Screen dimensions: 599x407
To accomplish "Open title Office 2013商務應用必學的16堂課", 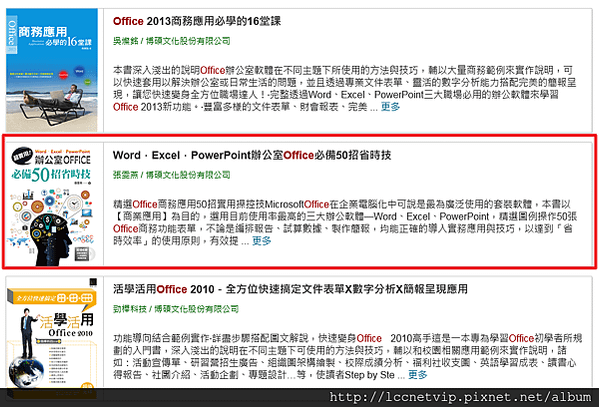I will pos(197,21).
